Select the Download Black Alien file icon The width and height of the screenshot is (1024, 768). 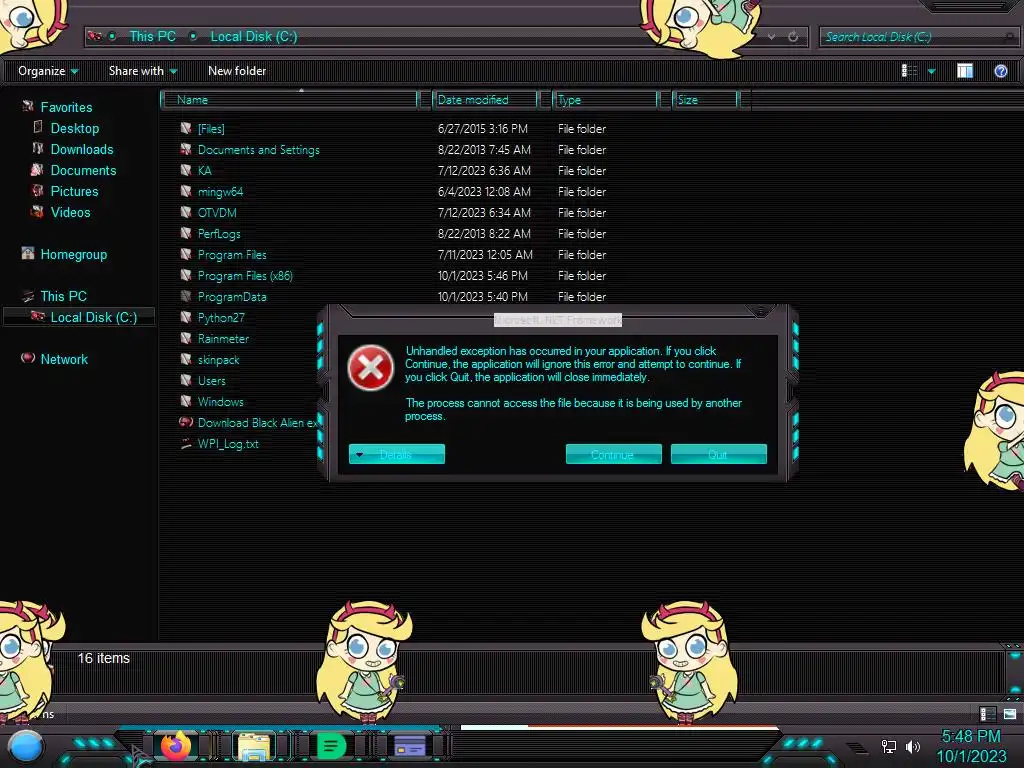pyautogui.click(x=186, y=422)
